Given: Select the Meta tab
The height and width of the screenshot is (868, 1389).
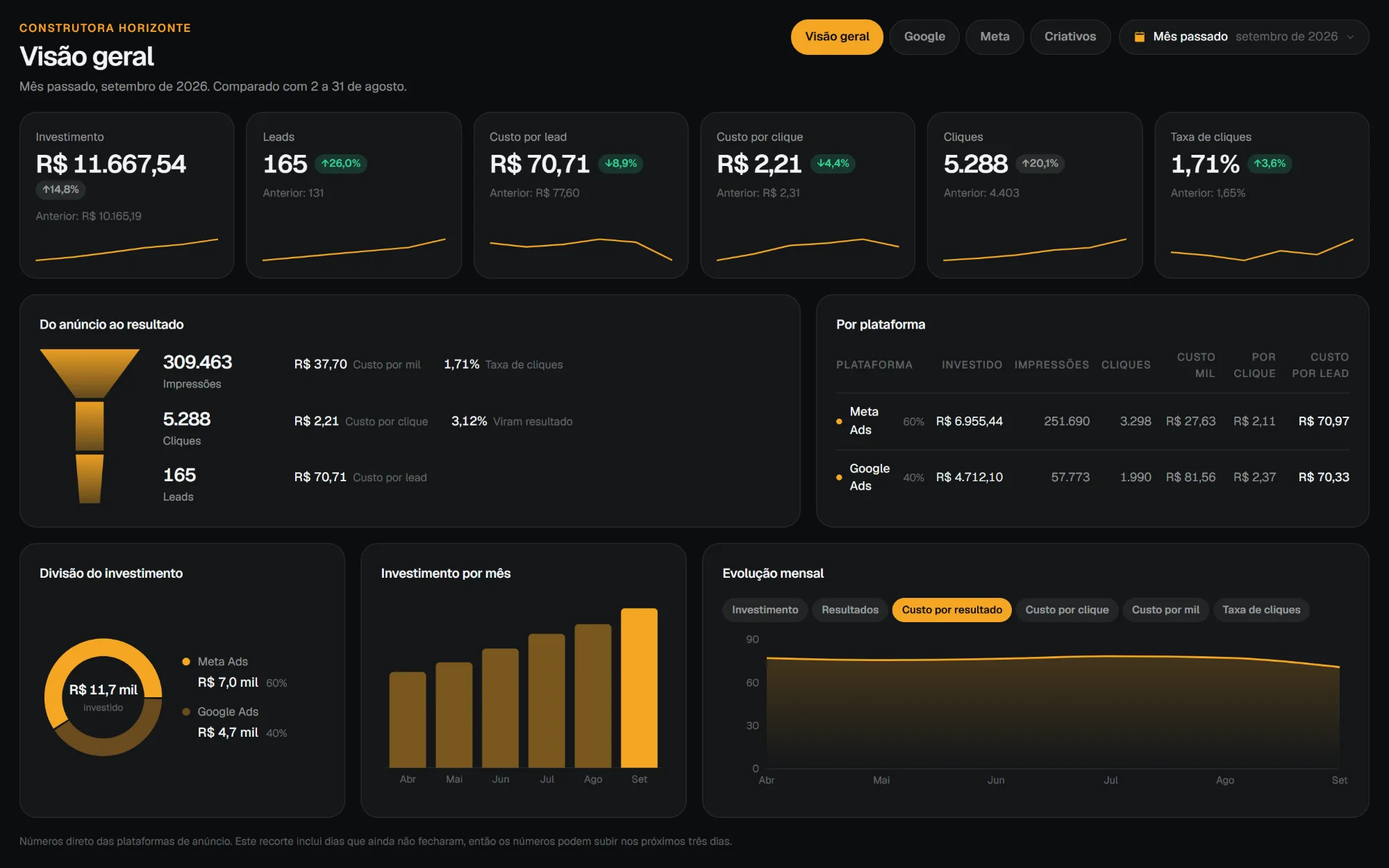Looking at the screenshot, I should coord(995,37).
